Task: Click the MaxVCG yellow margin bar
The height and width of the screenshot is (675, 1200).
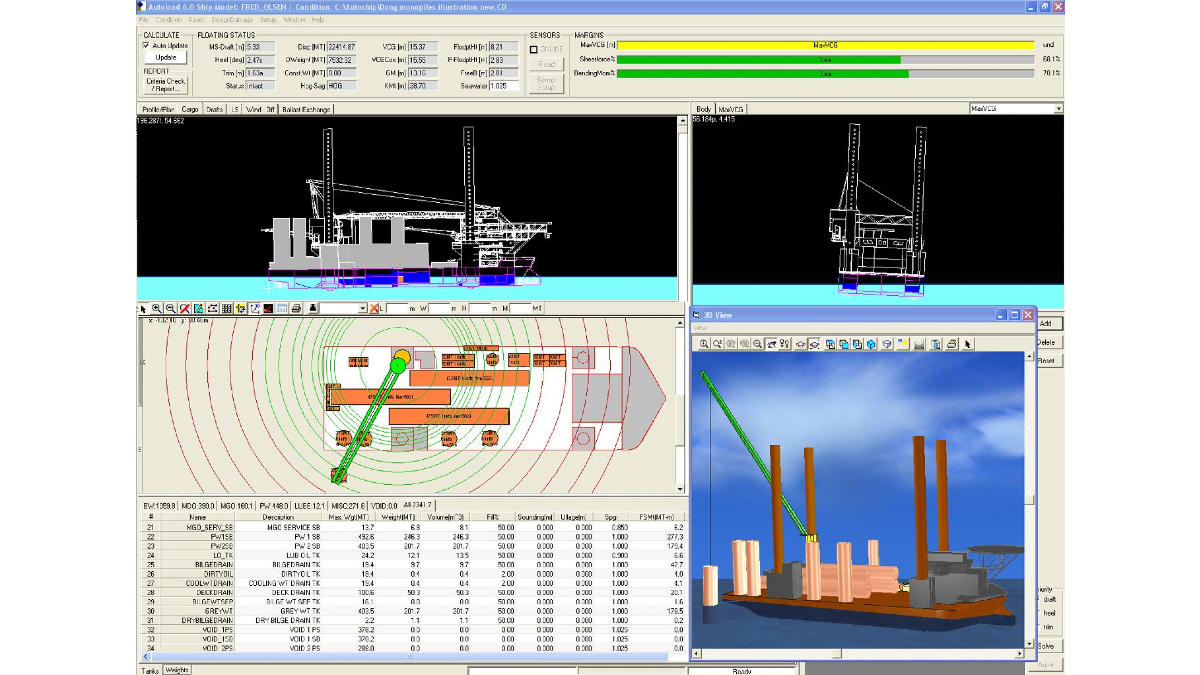Action: point(826,46)
